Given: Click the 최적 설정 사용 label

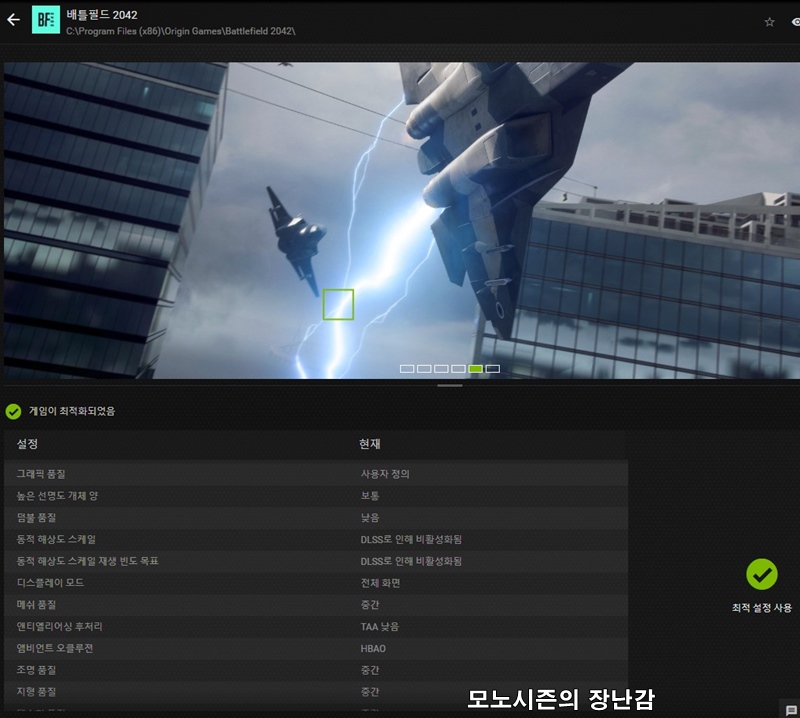Looking at the screenshot, I should click(762, 608).
